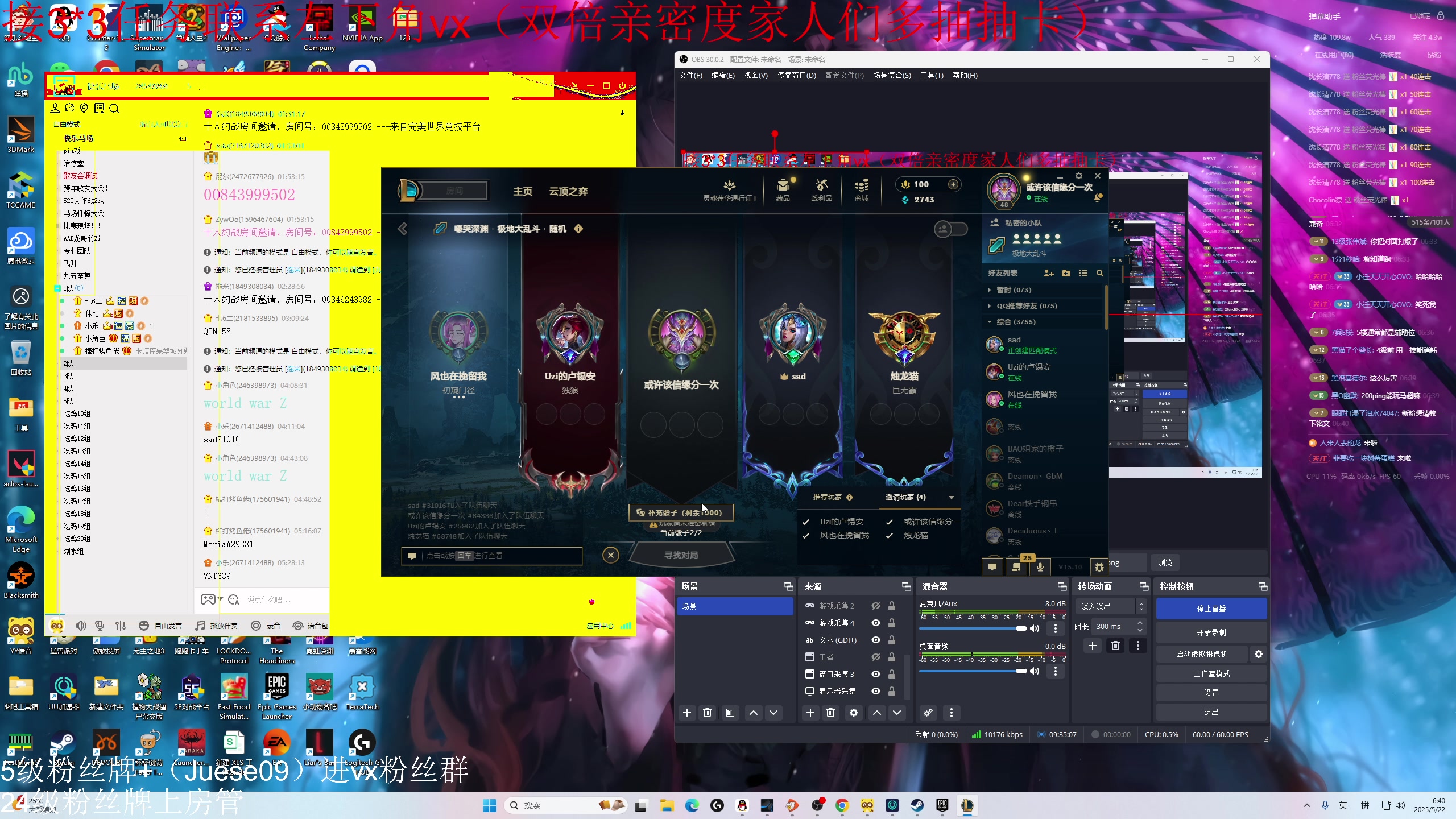Uncheck invited player 烛龙猫
Image resolution: width=1456 pixels, height=819 pixels.
coord(890,536)
